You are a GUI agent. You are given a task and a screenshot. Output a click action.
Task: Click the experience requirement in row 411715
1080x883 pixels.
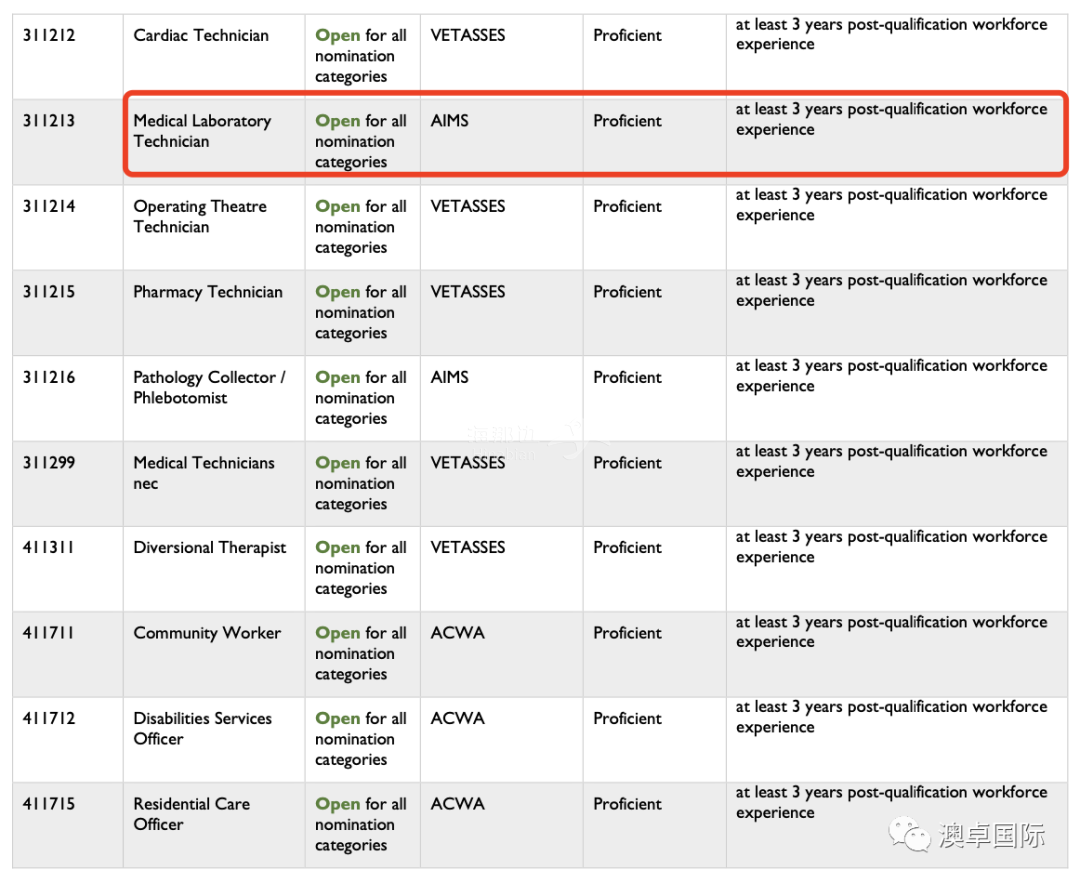click(891, 803)
